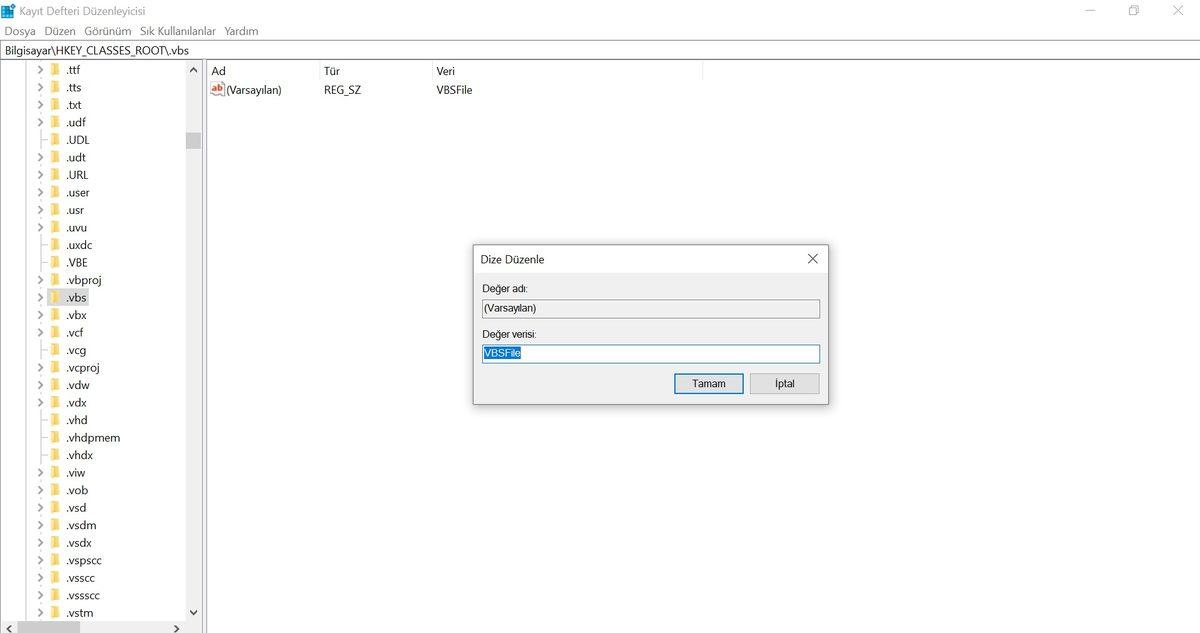Click the Değer adı field
The height and width of the screenshot is (633, 1200).
tap(650, 308)
